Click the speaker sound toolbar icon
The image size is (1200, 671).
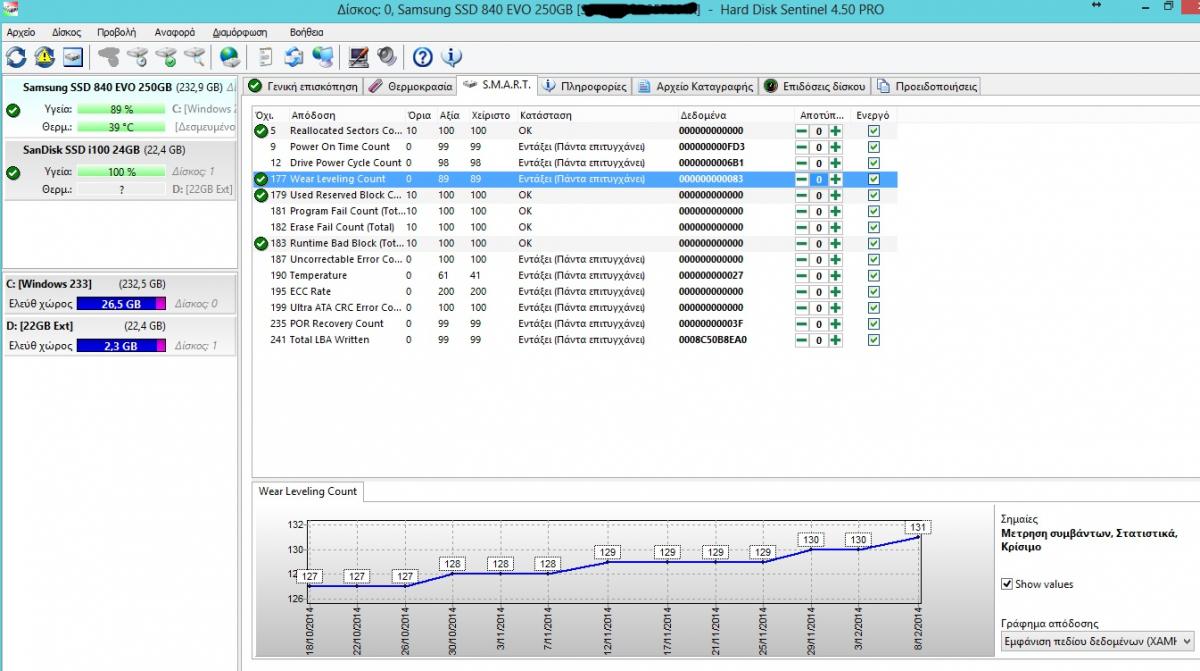(x=387, y=57)
